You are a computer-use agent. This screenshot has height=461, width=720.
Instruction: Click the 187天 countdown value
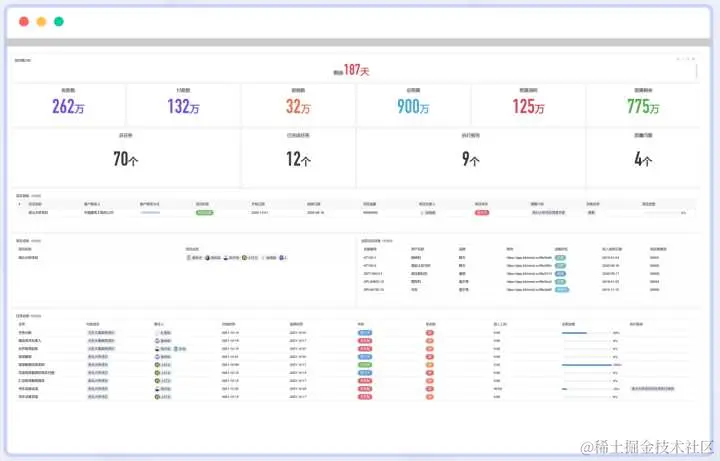pos(356,70)
